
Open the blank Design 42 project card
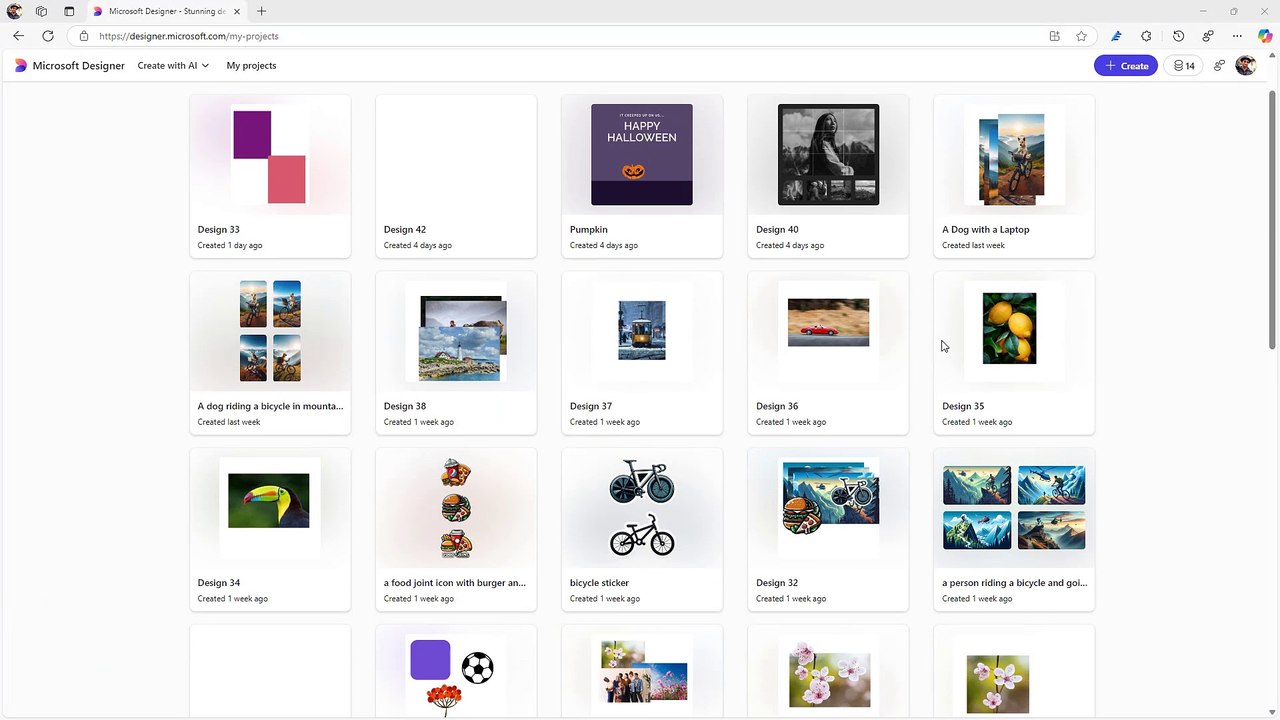456,176
